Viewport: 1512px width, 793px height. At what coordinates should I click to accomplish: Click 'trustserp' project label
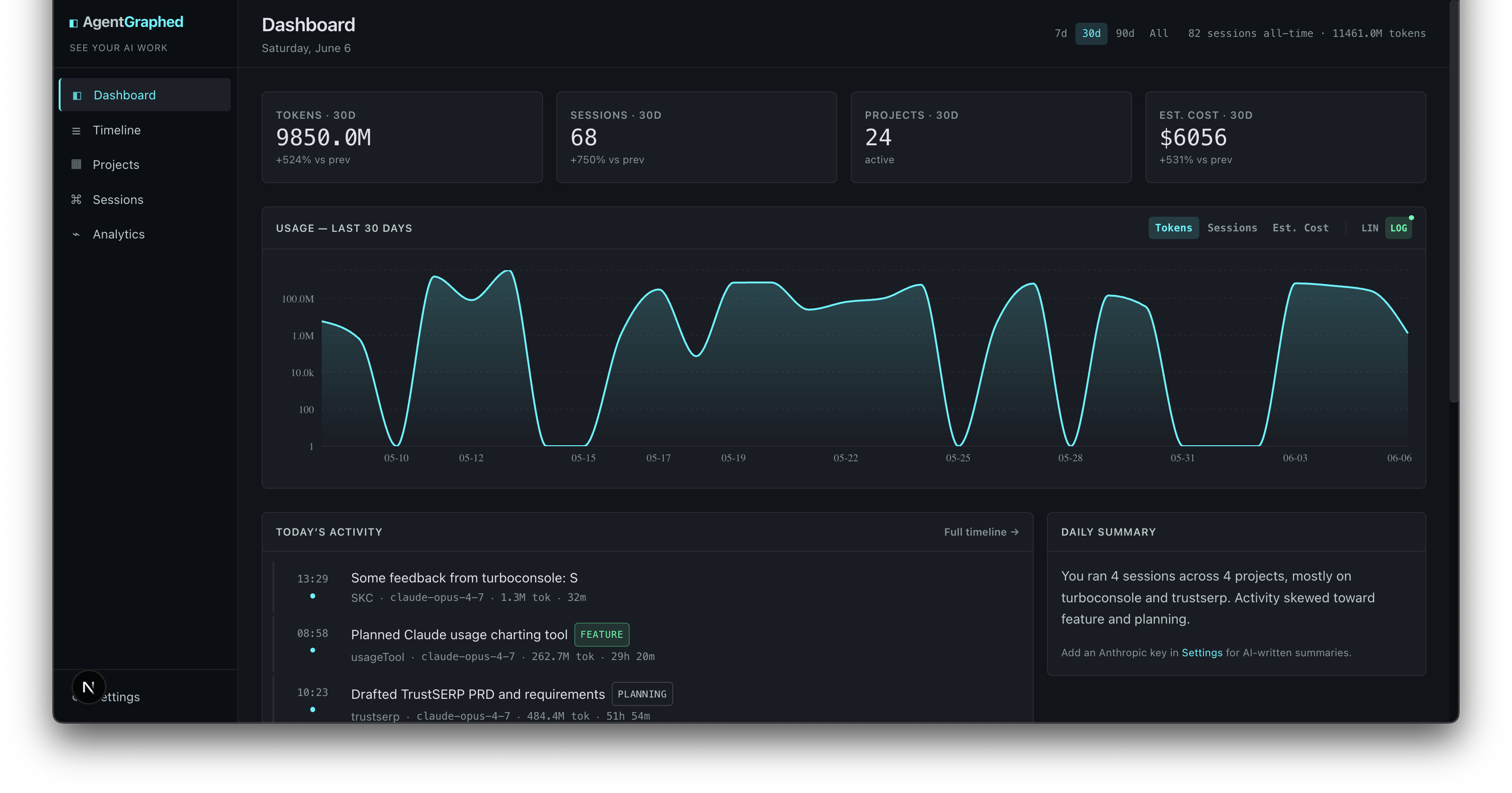pyautogui.click(x=375, y=716)
